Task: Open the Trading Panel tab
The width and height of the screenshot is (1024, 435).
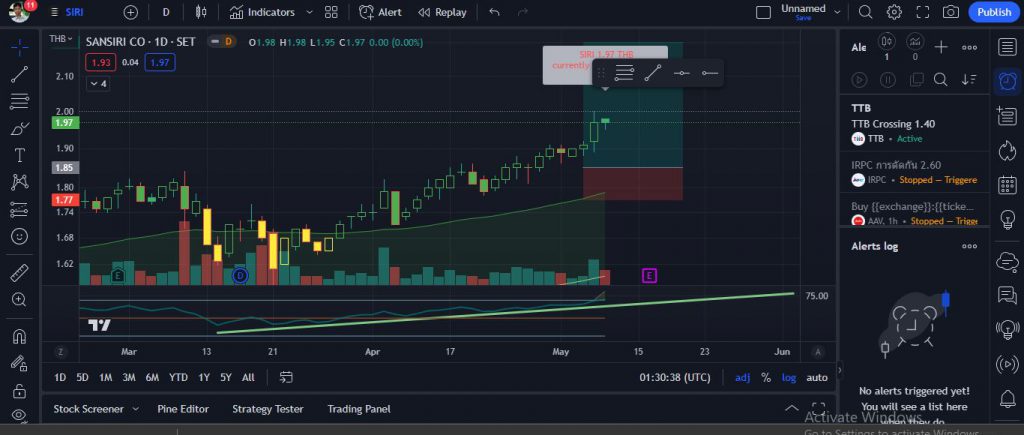Action: tap(359, 409)
